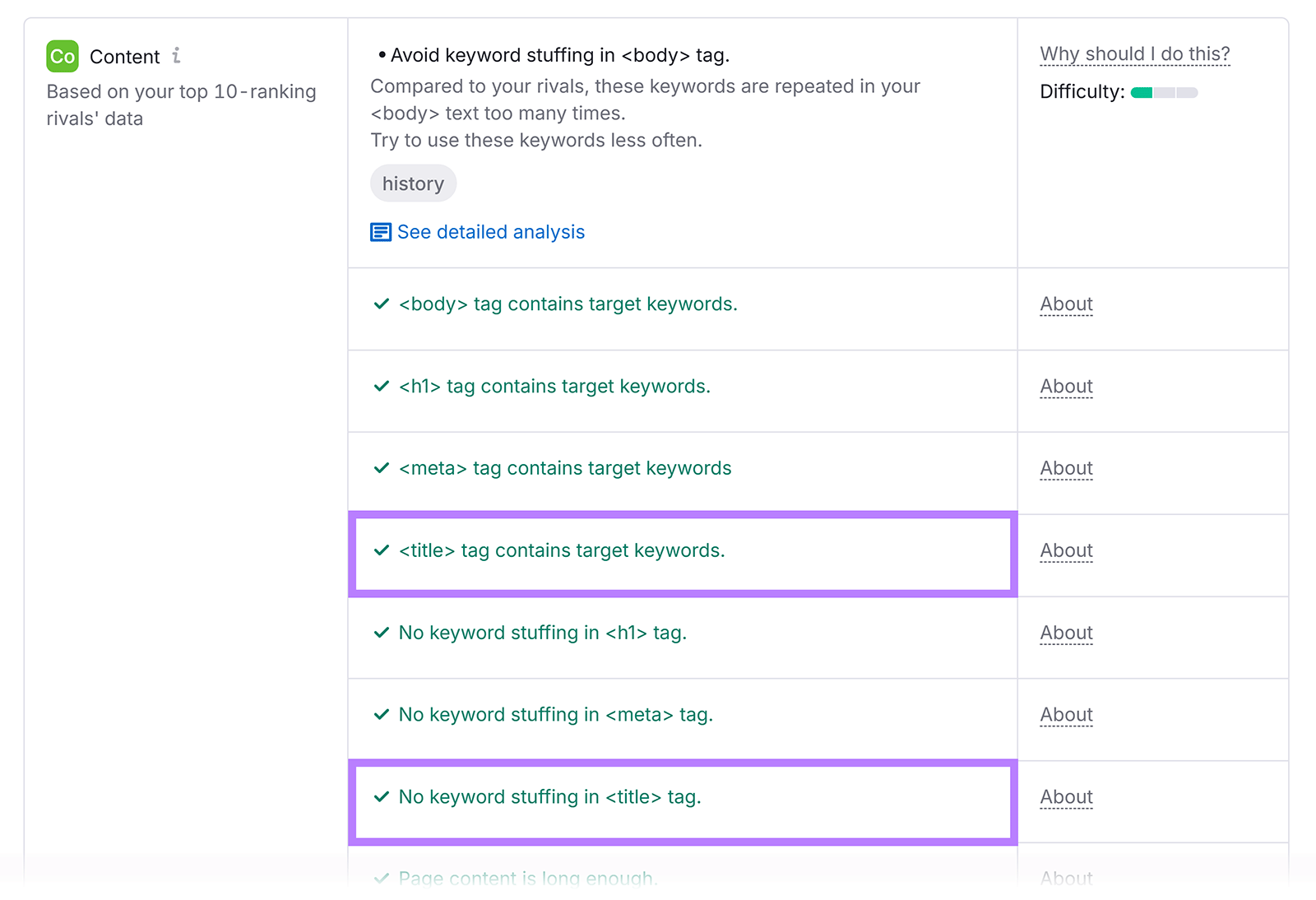This screenshot has height=900, width=1316.
Task: Open the See detailed analysis link
Action: 490,232
